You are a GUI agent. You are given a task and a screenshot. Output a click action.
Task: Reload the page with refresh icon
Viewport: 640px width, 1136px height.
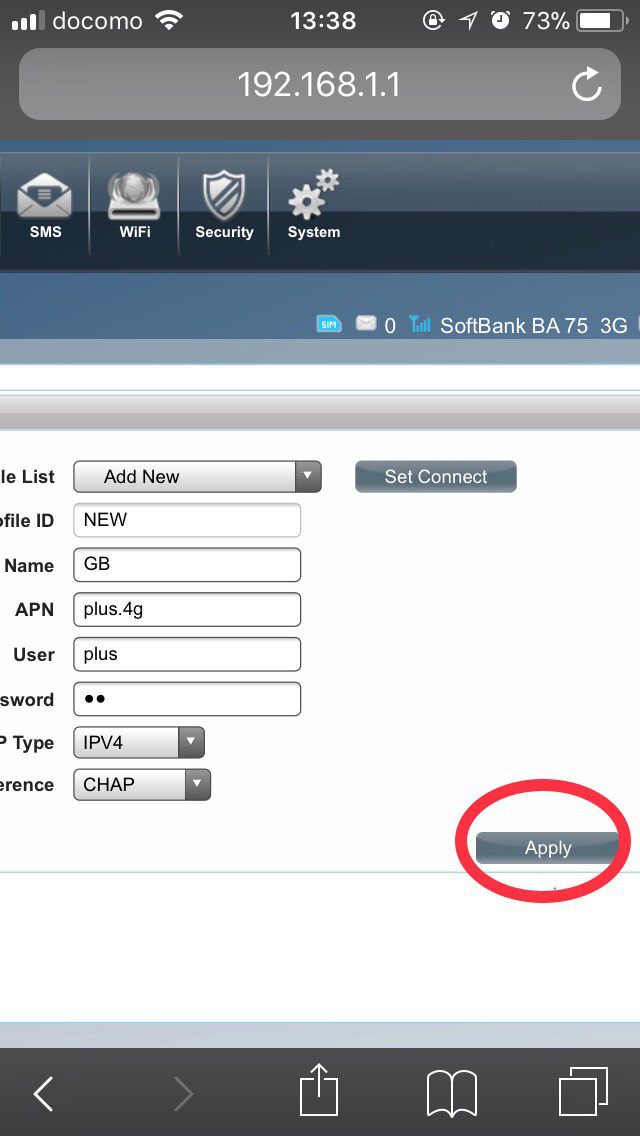click(x=587, y=85)
